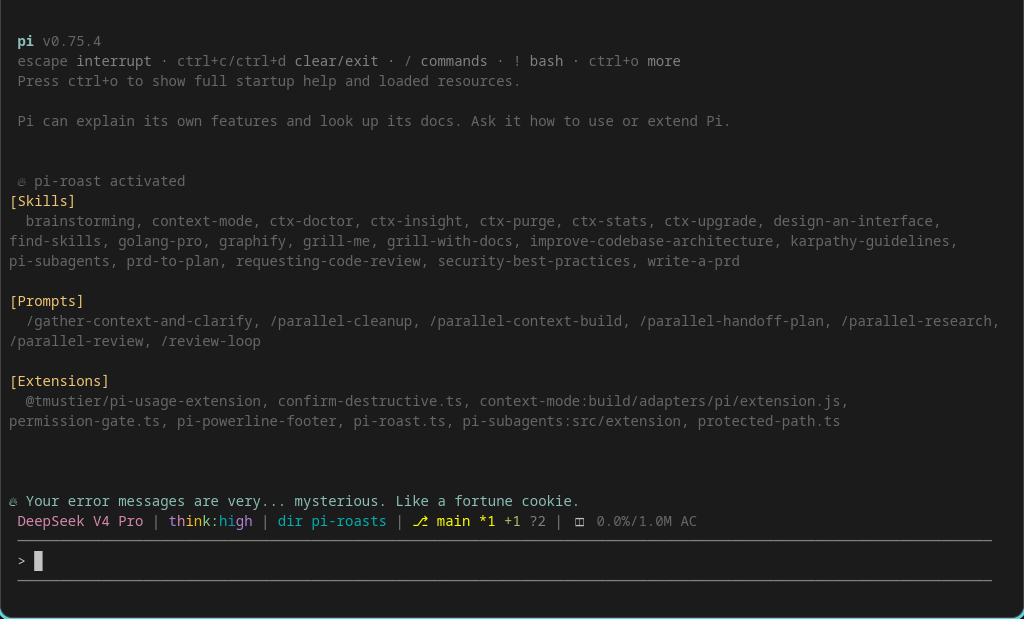Click the 'context-mode' skill name
Viewport: 1024px width, 619px height.
[202, 221]
